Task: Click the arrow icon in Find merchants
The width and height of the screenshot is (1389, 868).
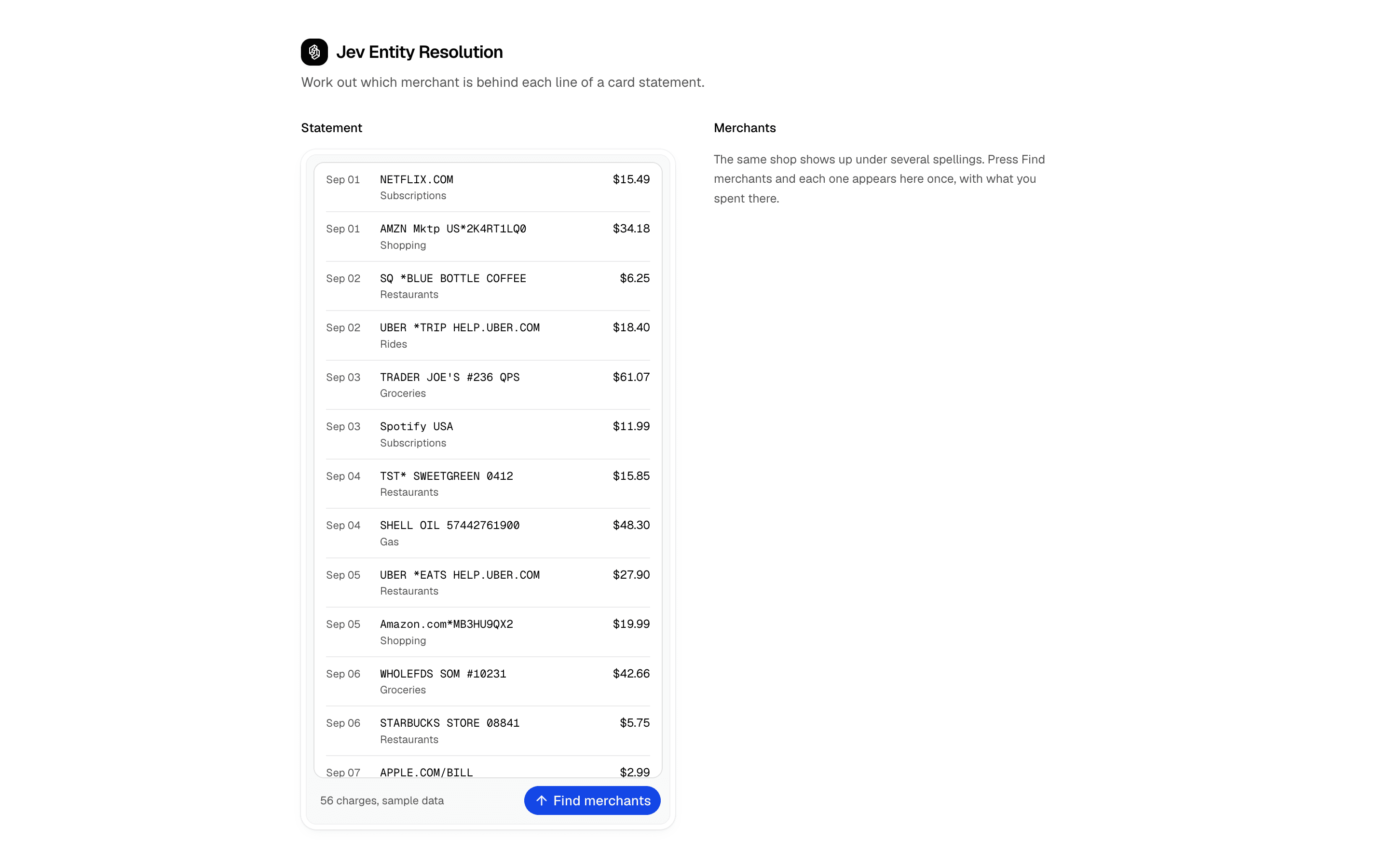Action: pyautogui.click(x=541, y=800)
